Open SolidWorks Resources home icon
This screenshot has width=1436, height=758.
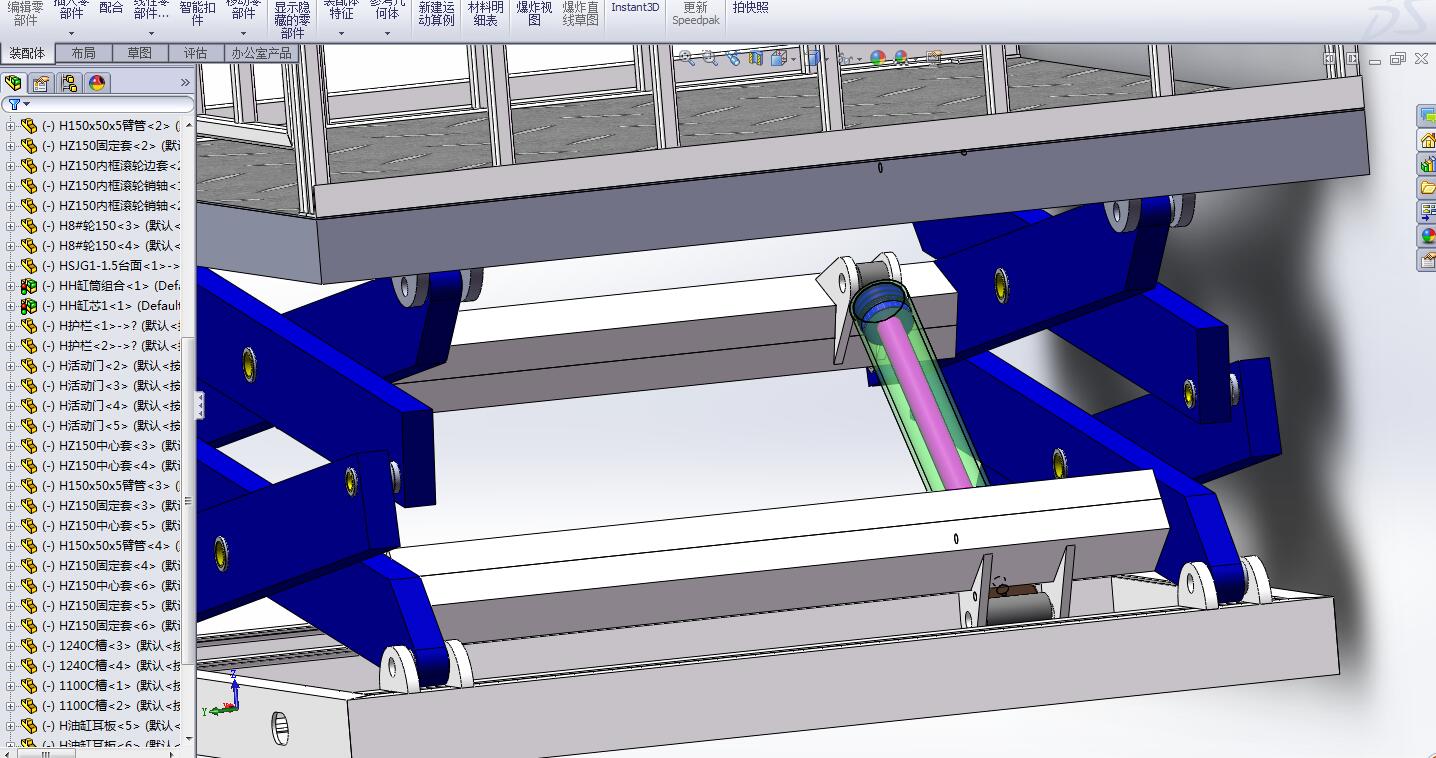coord(1428,140)
